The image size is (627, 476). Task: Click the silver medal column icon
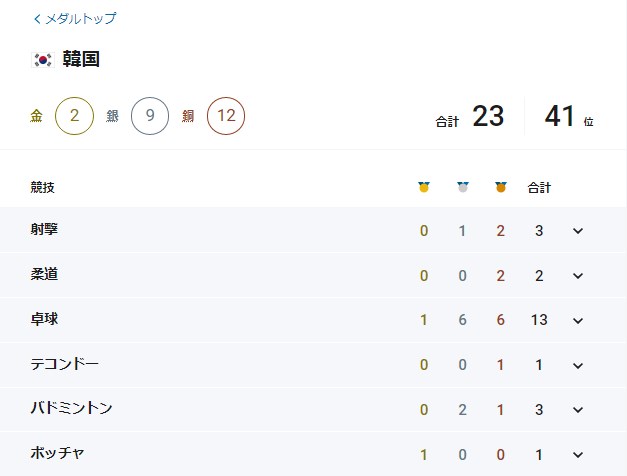(462, 187)
